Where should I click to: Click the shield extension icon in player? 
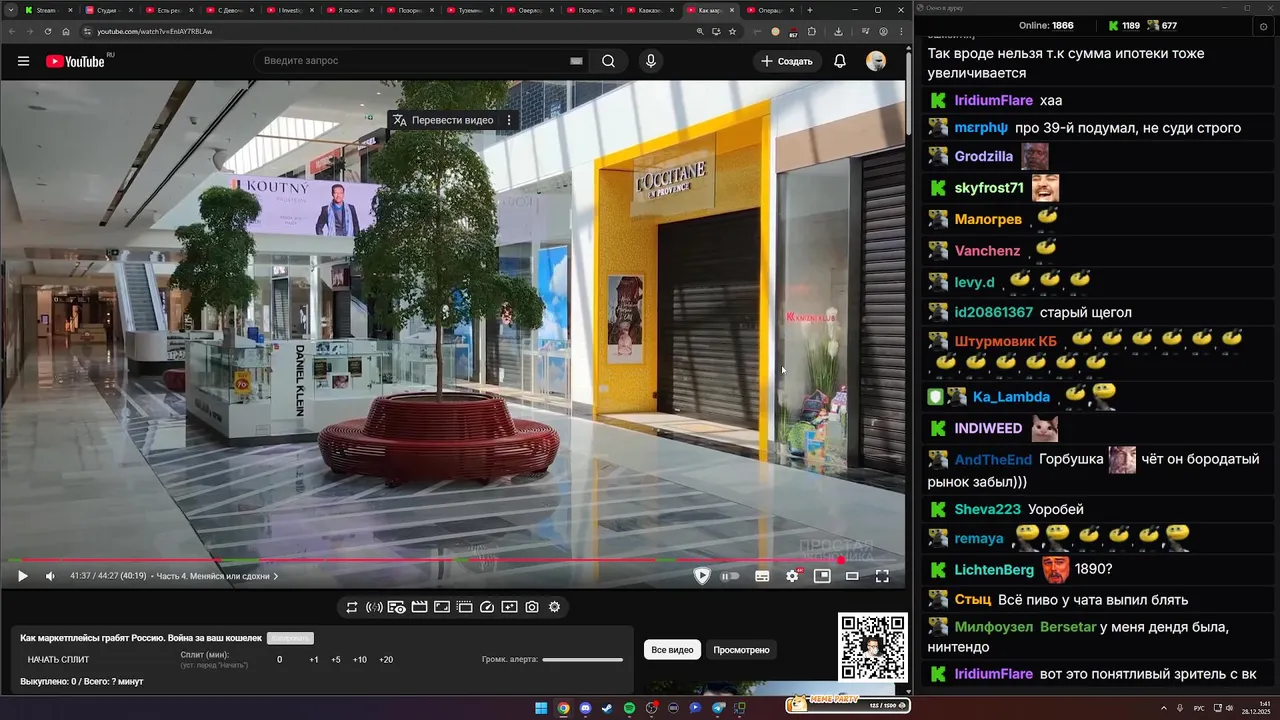pyautogui.click(x=702, y=576)
